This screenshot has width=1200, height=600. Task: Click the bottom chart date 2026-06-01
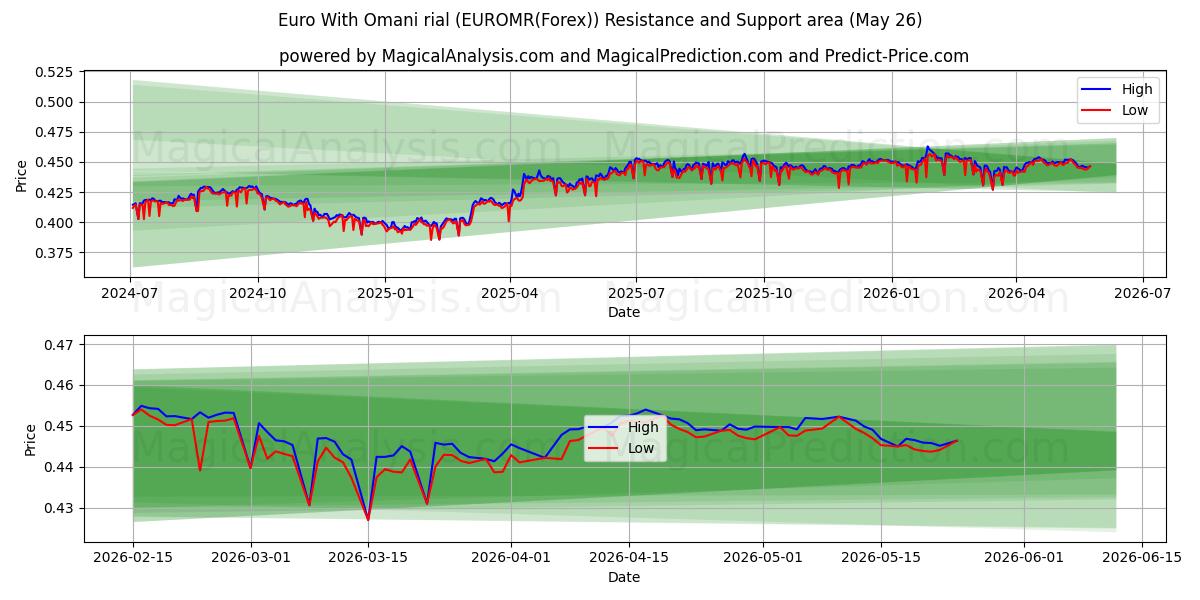click(x=1024, y=560)
